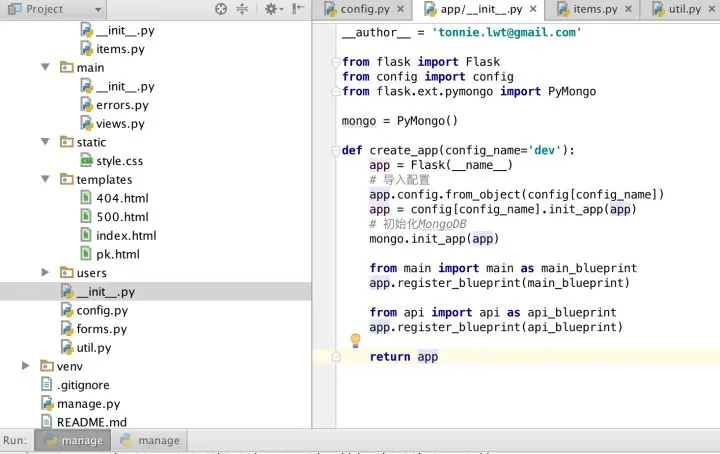Click the scroll from source target icon

pos(221,9)
